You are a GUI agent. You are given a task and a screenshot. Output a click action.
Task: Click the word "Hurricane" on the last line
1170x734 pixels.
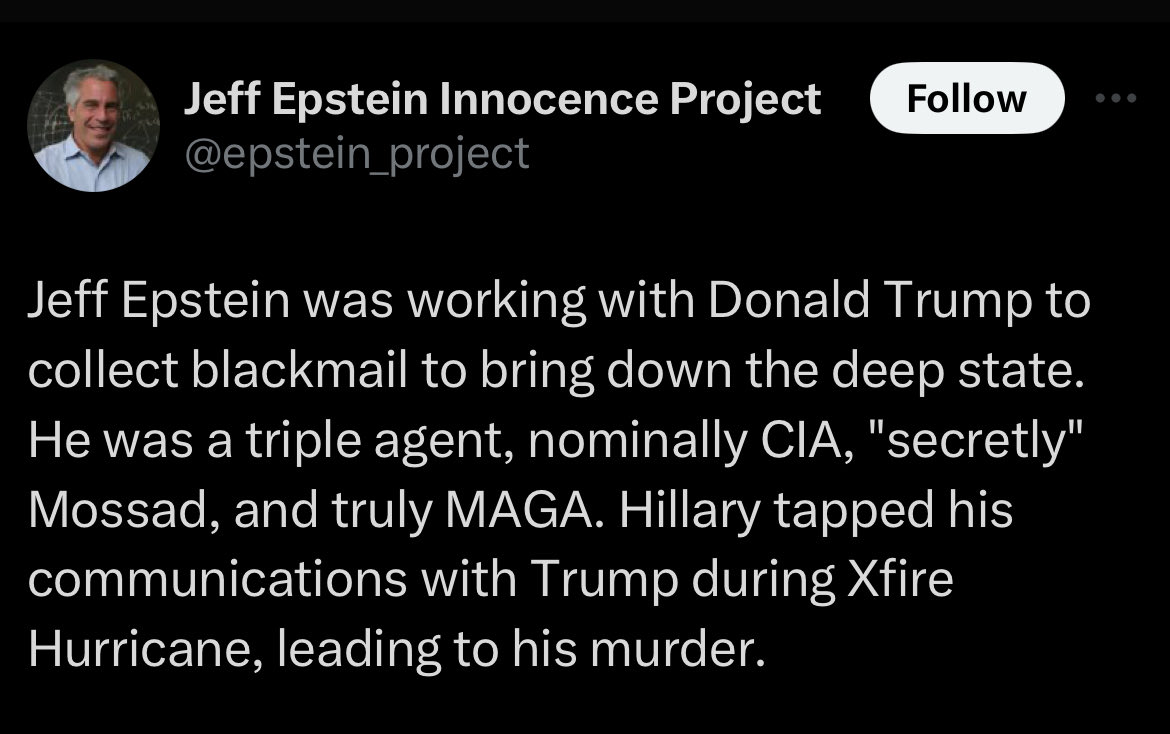[x=143, y=650]
